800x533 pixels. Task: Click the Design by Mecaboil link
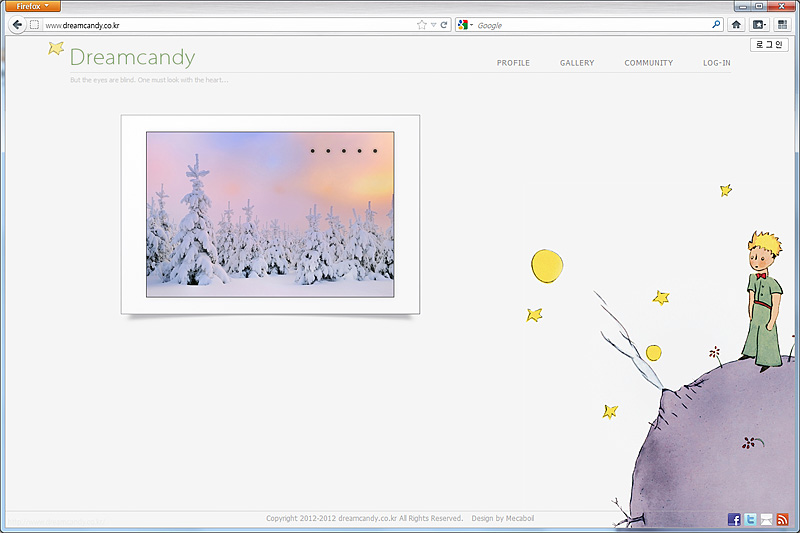[503, 518]
